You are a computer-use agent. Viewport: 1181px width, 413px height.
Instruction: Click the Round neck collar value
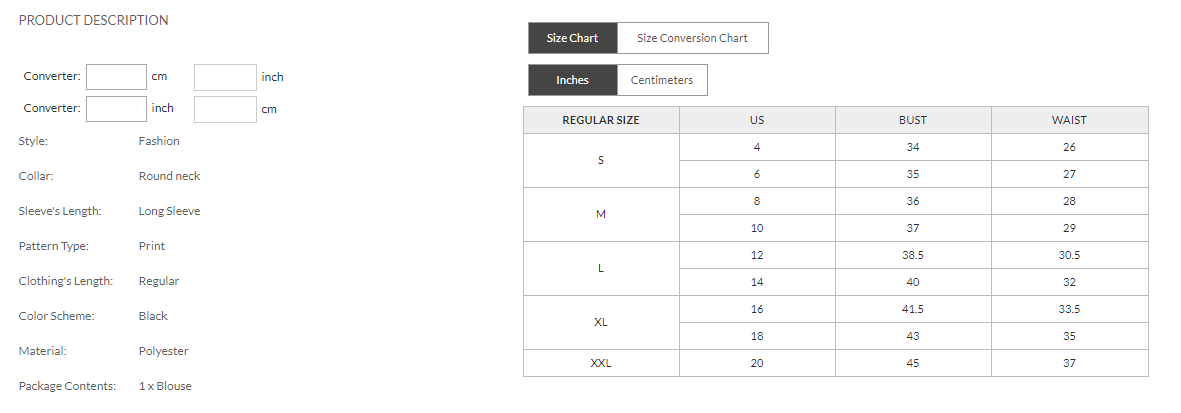point(169,176)
